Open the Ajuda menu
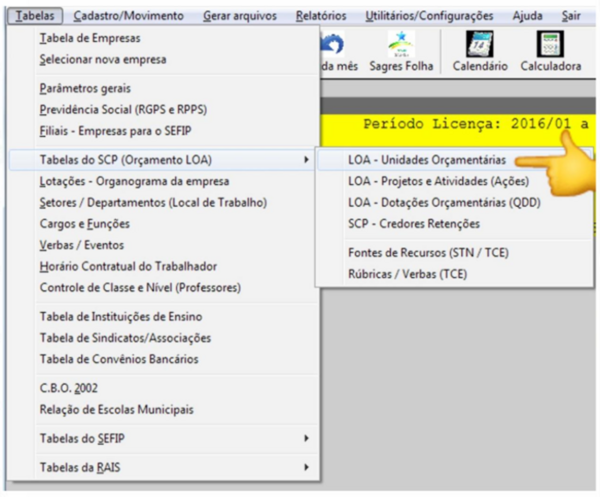 click(527, 16)
